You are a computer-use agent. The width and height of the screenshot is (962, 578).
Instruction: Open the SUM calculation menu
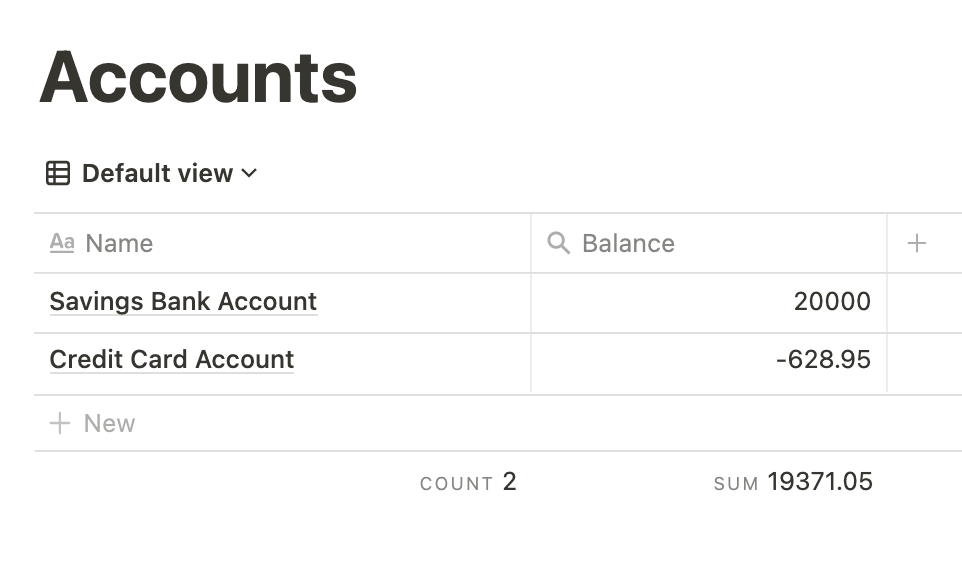coord(793,482)
